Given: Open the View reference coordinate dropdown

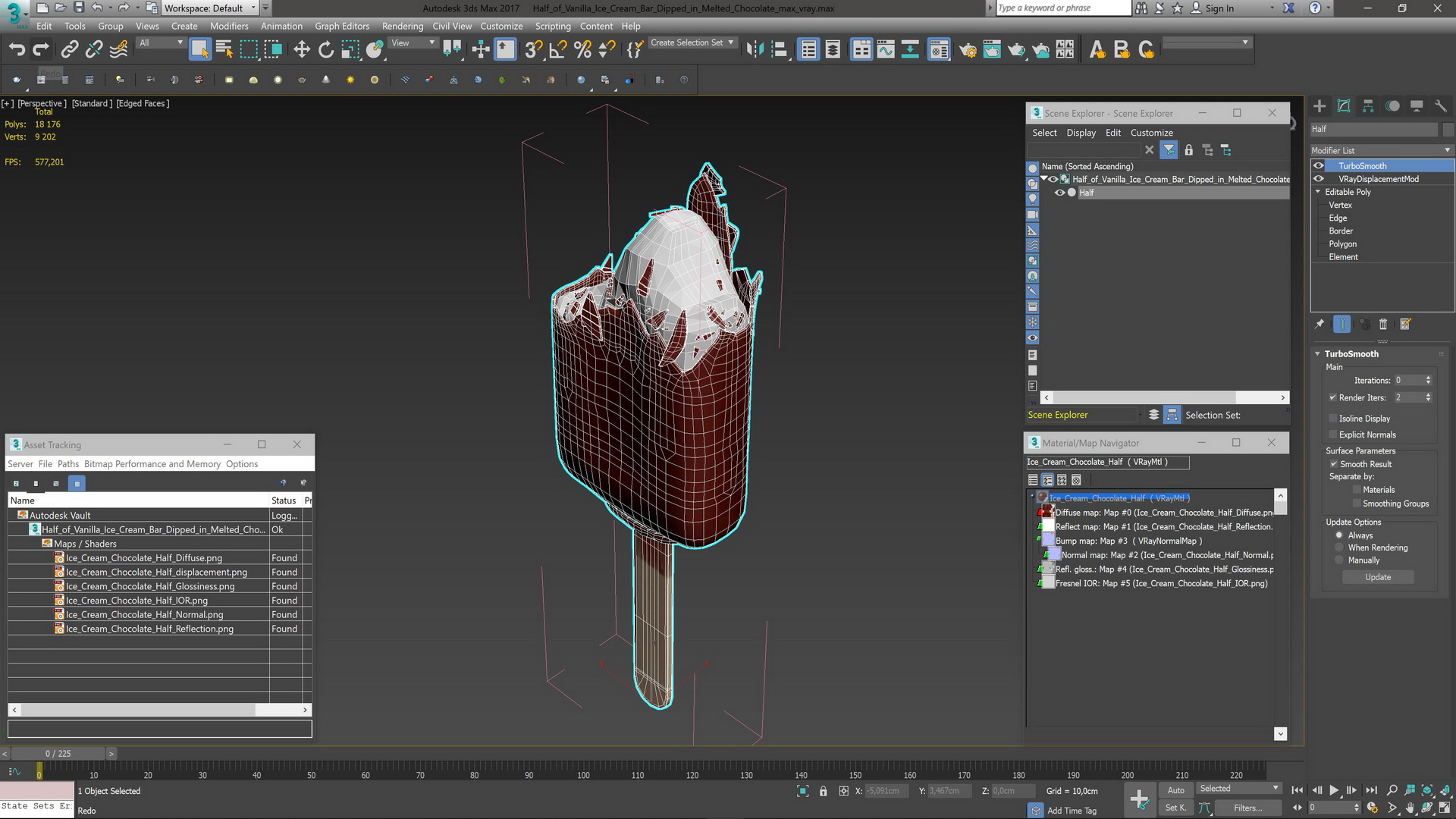Looking at the screenshot, I should pyautogui.click(x=413, y=43).
